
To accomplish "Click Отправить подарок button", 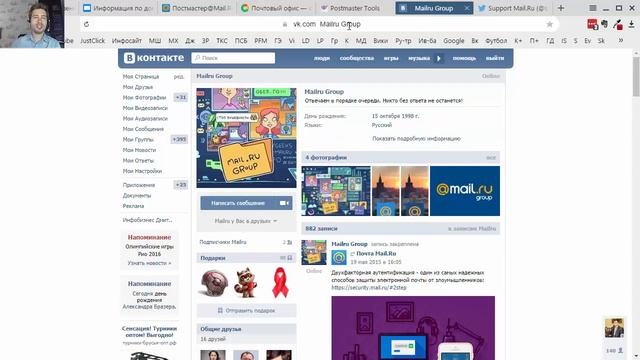I will [246, 311].
